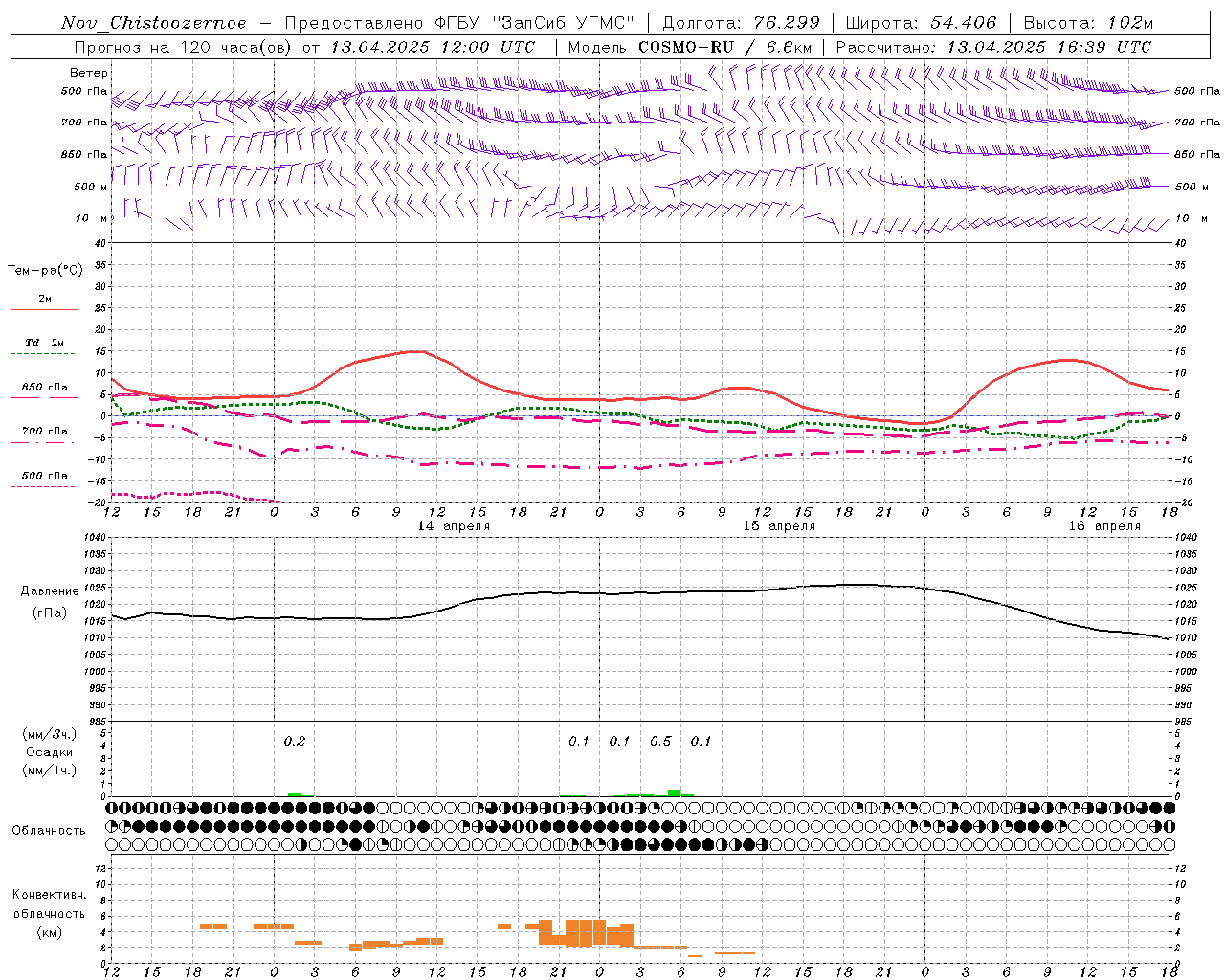
Task: Click the Долгота: 76.299 value
Action: coord(741,23)
